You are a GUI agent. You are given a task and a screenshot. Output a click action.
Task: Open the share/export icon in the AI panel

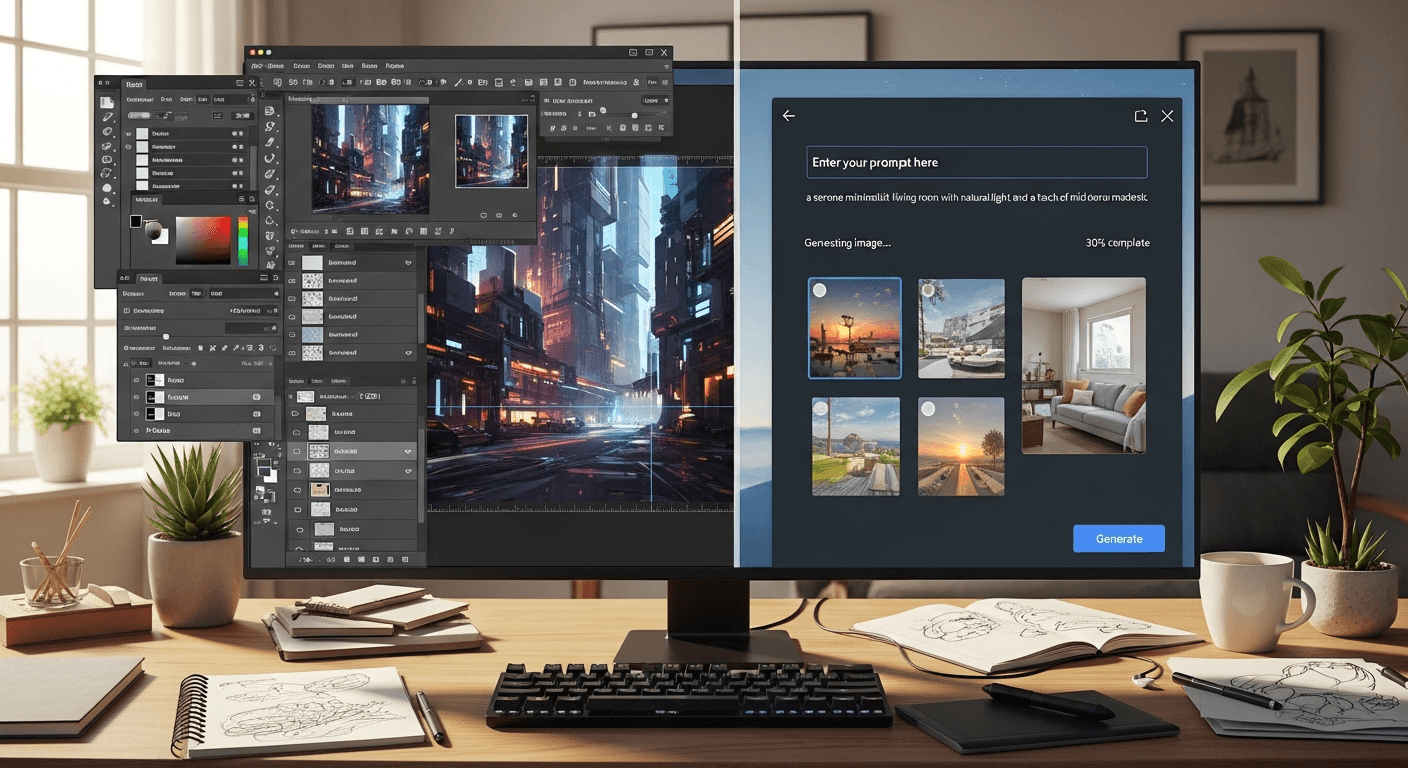[1141, 116]
